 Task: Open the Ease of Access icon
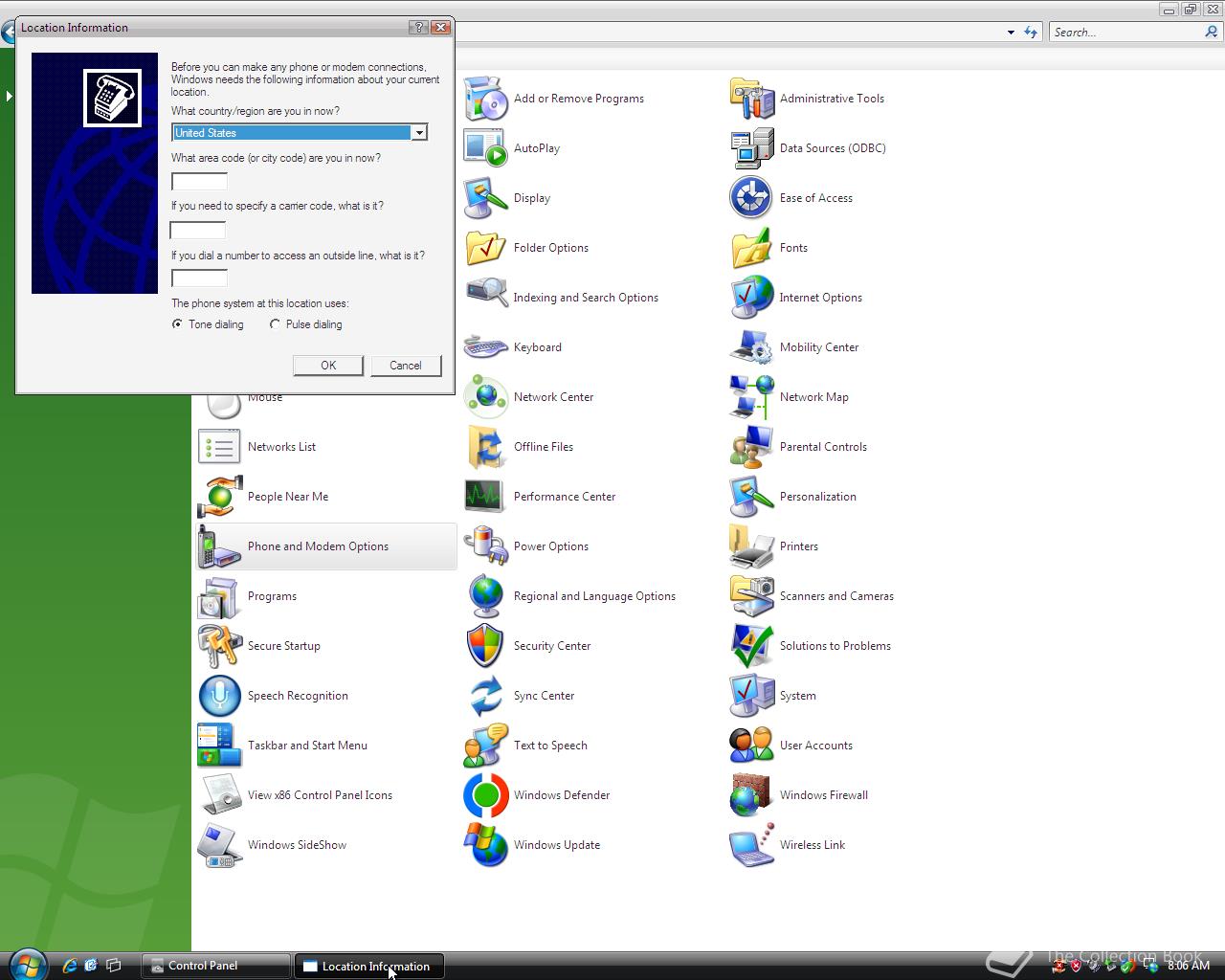(752, 198)
